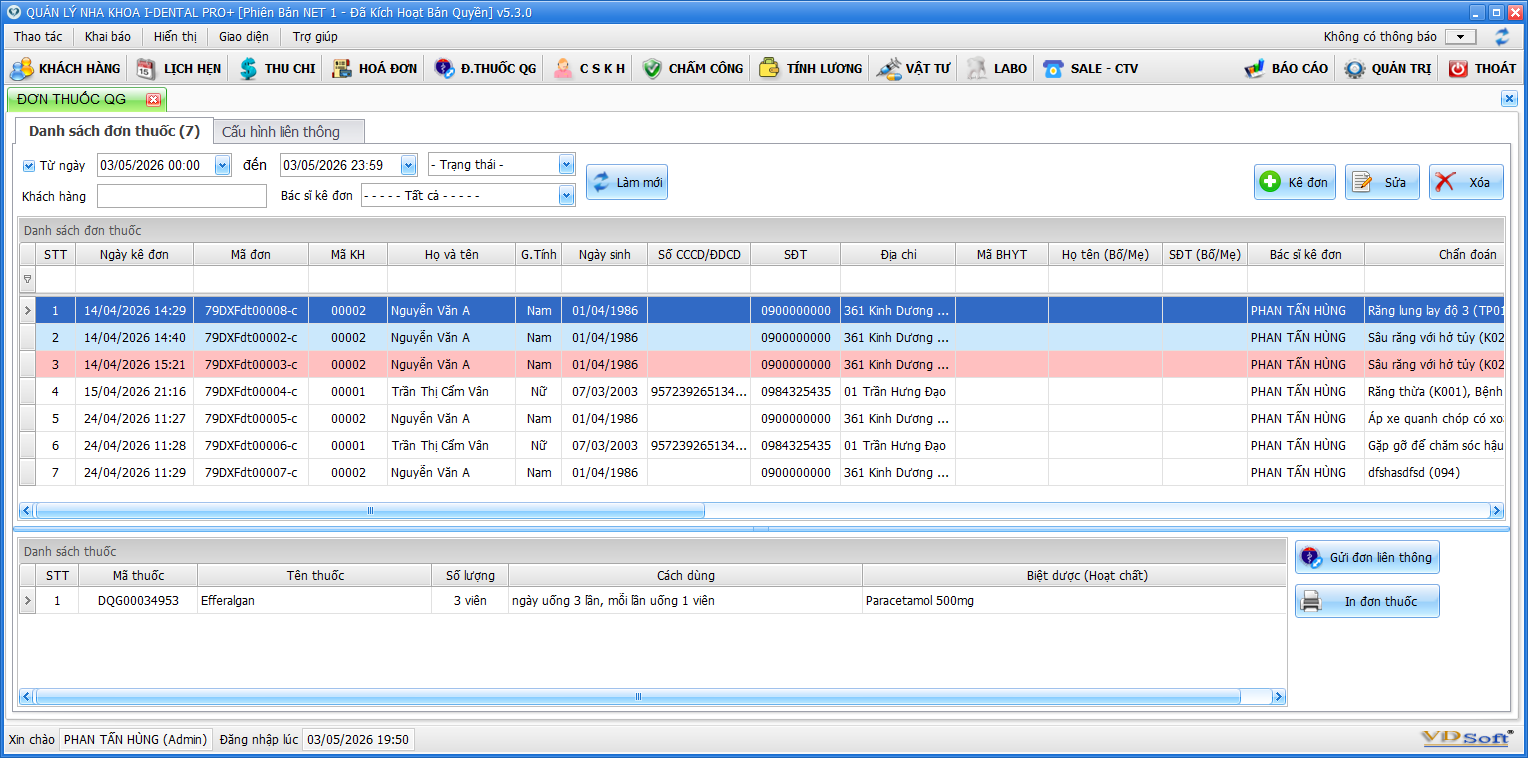Open the LABO module
This screenshot has width=1528, height=758.
click(x=997, y=69)
